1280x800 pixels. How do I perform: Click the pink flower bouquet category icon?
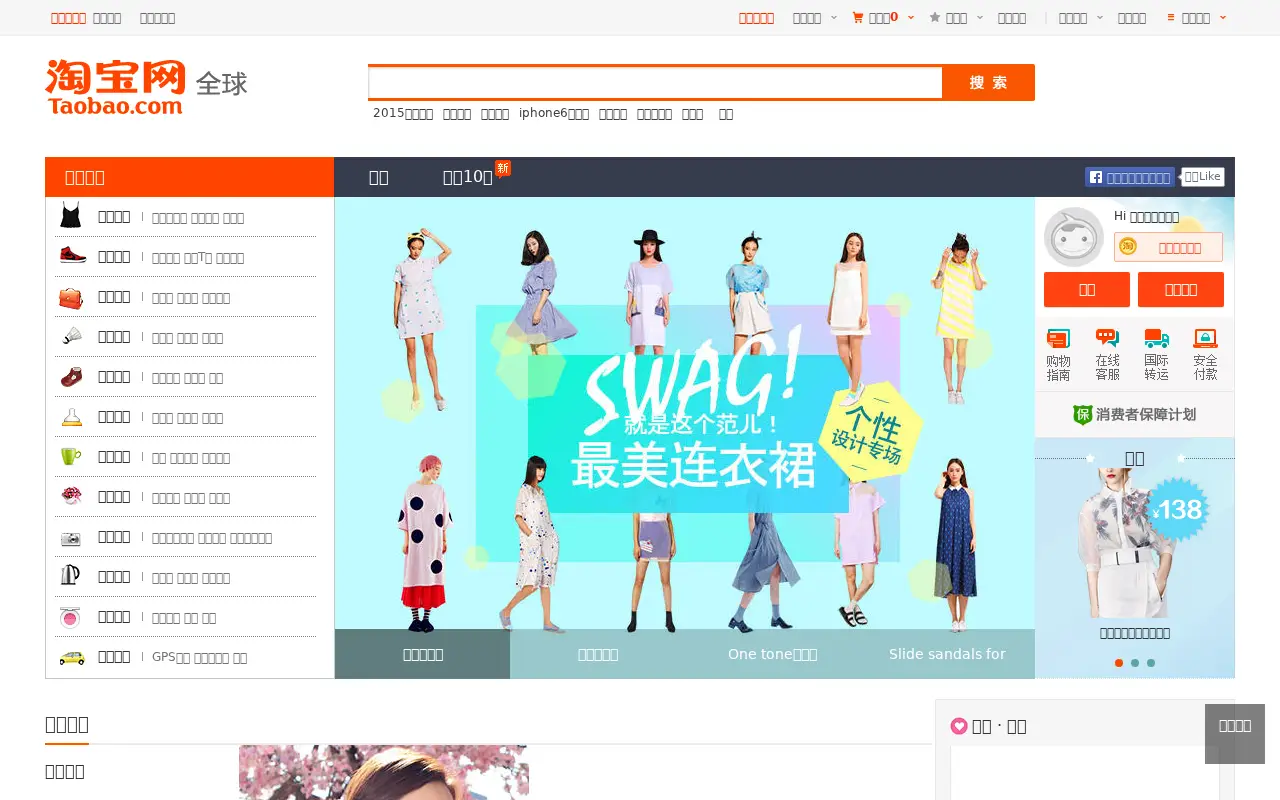71,496
